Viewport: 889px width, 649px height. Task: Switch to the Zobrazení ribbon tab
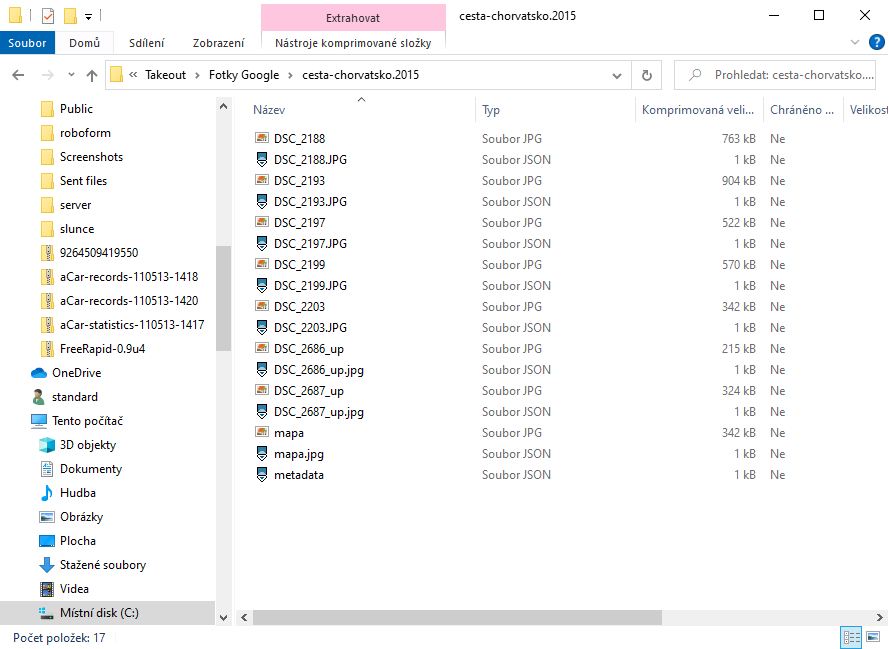pos(218,43)
